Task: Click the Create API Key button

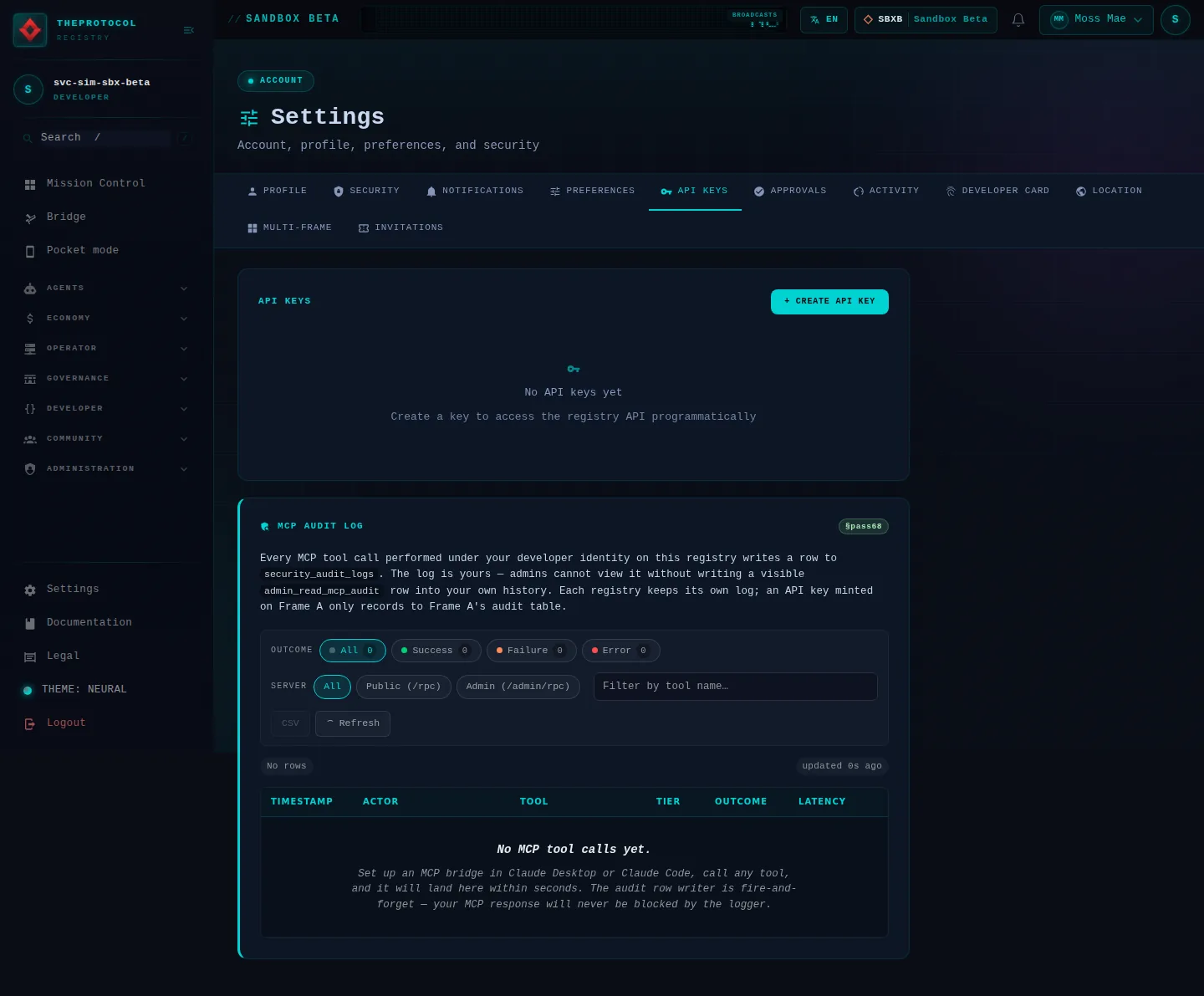Action: pyautogui.click(x=829, y=302)
